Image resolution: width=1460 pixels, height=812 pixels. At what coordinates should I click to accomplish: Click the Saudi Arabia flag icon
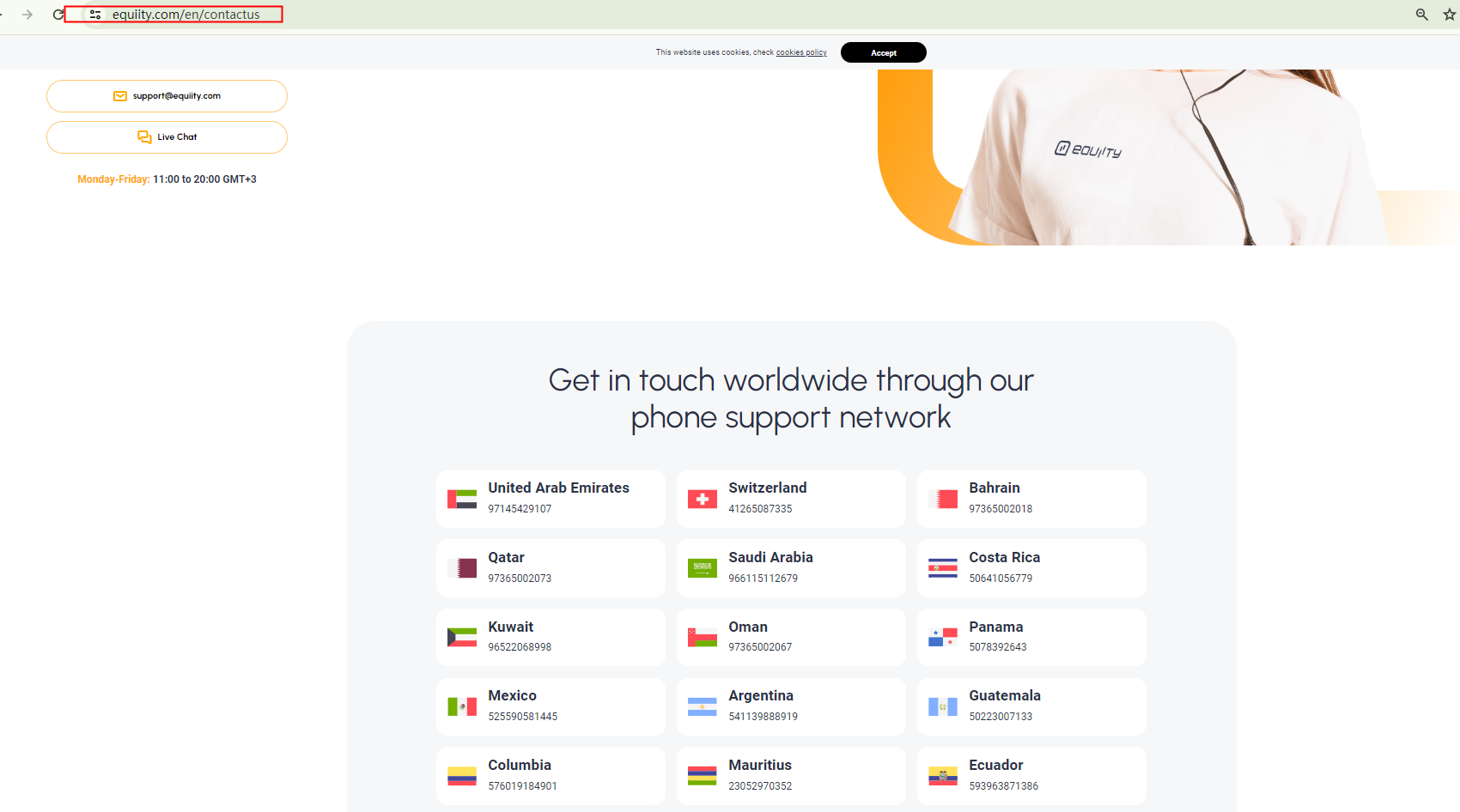[x=703, y=568]
